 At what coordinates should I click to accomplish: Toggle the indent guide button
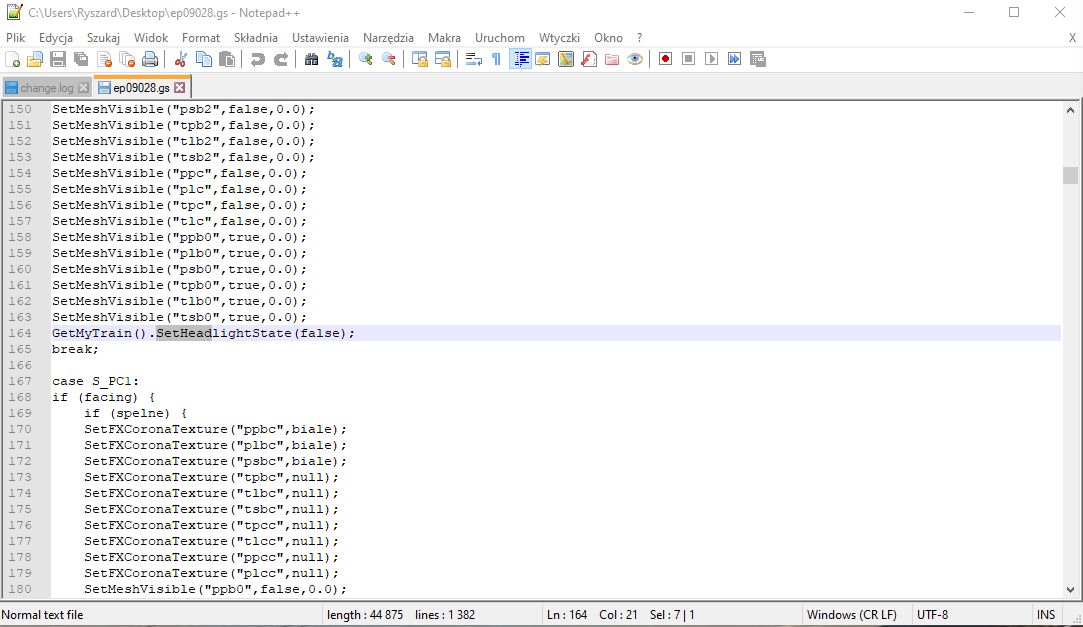[520, 59]
